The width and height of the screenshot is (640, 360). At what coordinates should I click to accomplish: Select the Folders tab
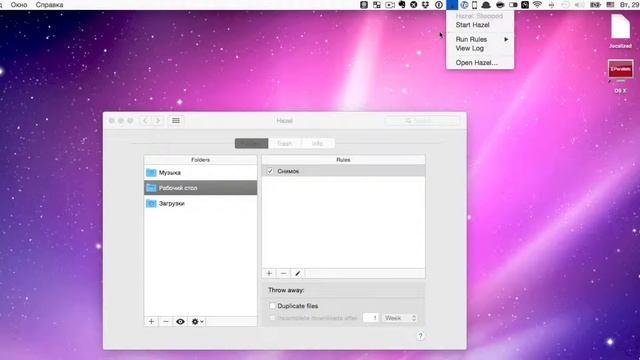(251, 143)
